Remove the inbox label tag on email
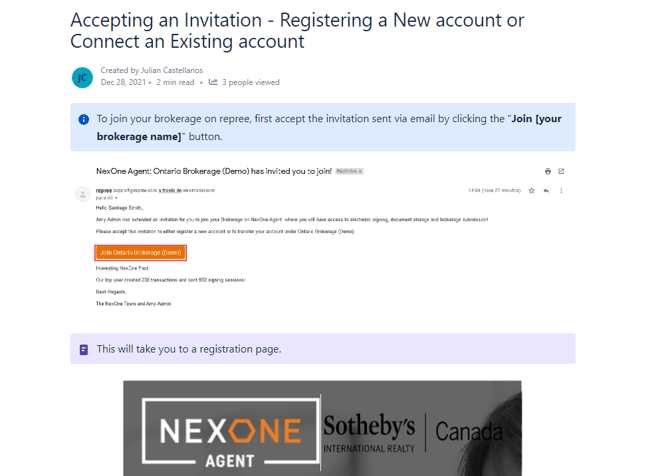The width and height of the screenshot is (670, 476). 360,172
